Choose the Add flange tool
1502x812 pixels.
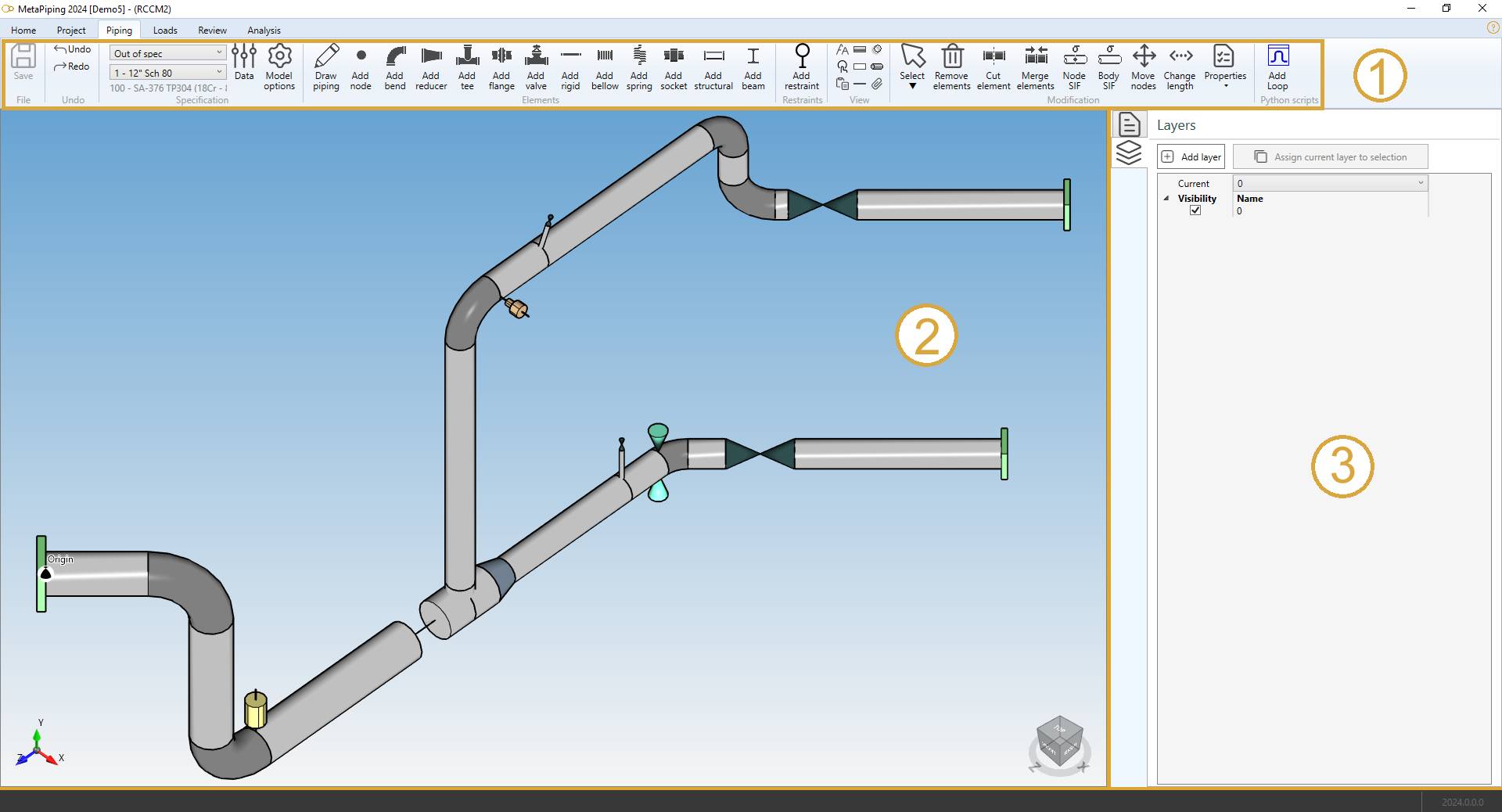coord(501,67)
